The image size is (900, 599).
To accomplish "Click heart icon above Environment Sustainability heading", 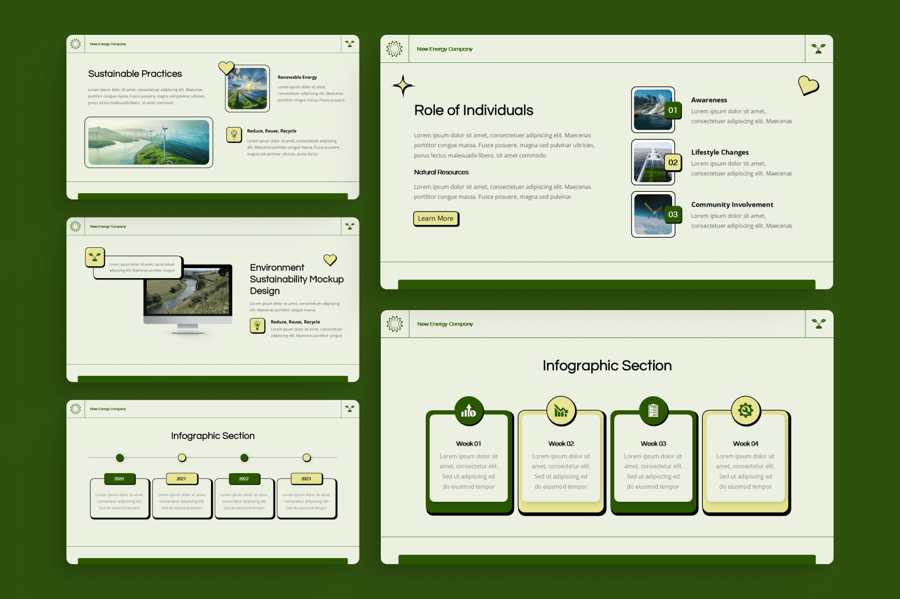I will tap(330, 260).
